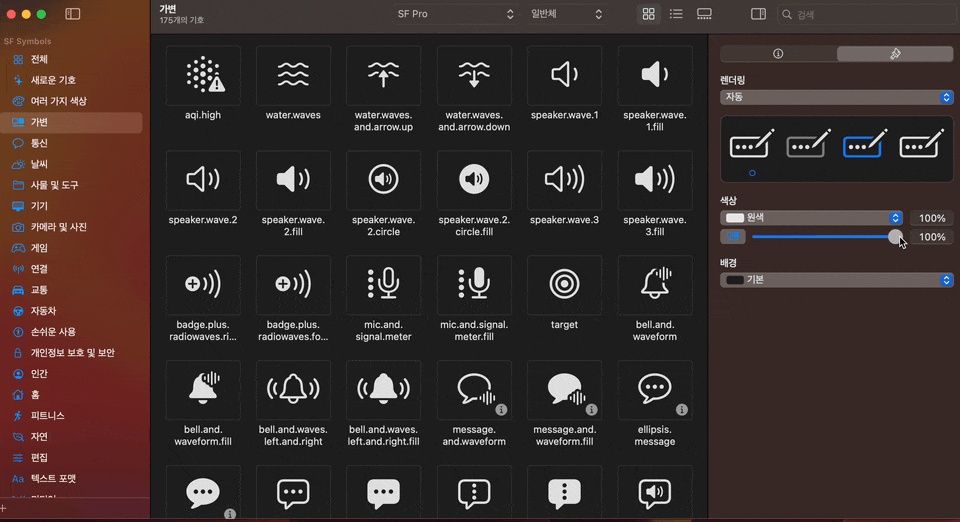Open the 통신 category
960x522 pixels.
[72, 143]
